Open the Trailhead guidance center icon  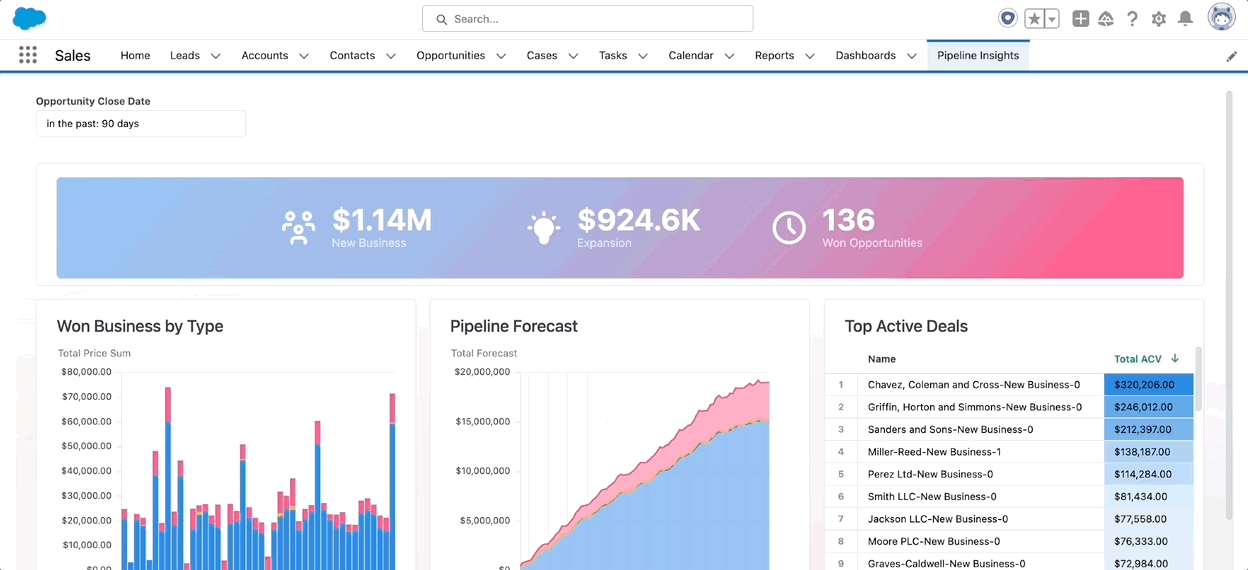[x=1106, y=19]
